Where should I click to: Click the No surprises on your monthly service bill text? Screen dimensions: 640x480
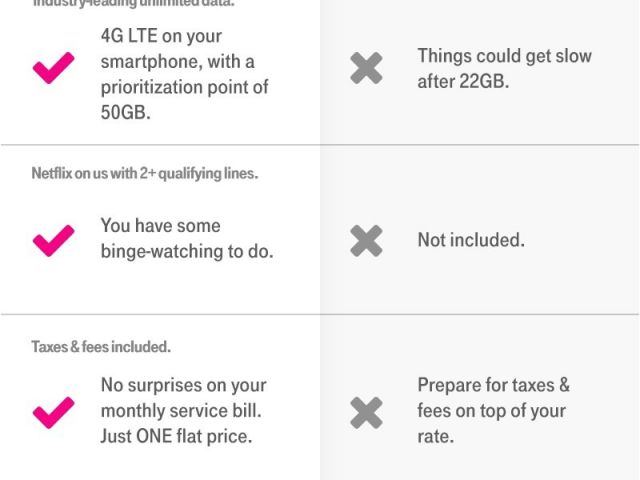tap(183, 398)
